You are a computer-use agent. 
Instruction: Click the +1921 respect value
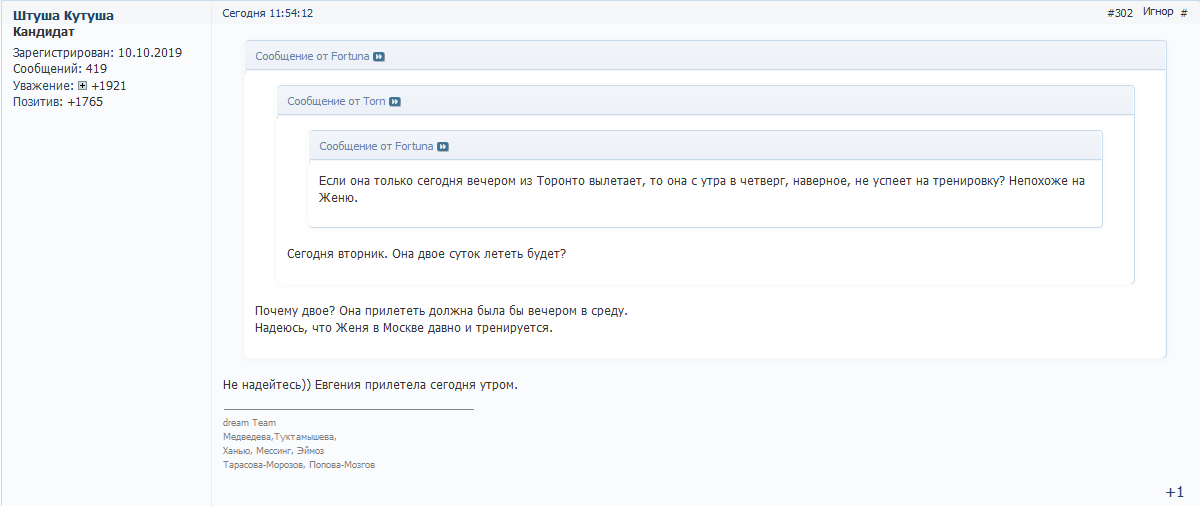pyautogui.click(x=108, y=86)
